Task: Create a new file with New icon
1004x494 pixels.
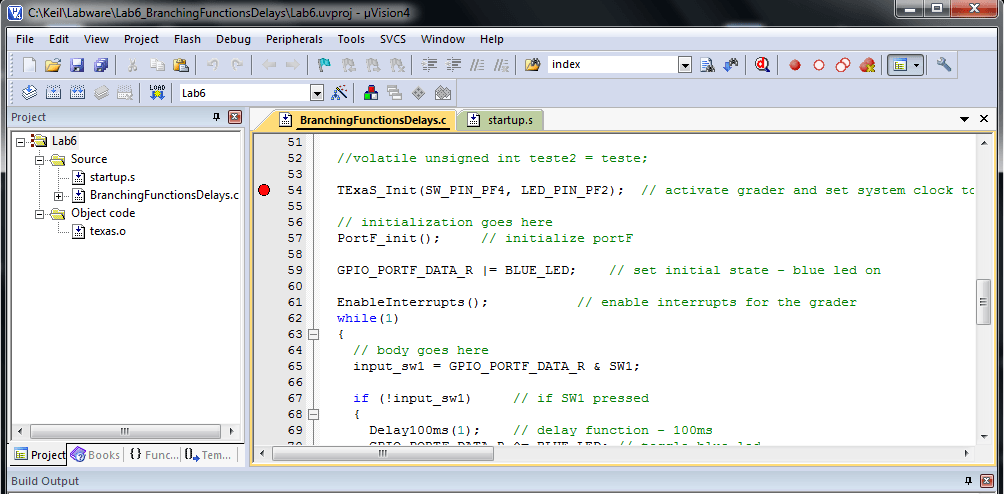Action: 29,65
